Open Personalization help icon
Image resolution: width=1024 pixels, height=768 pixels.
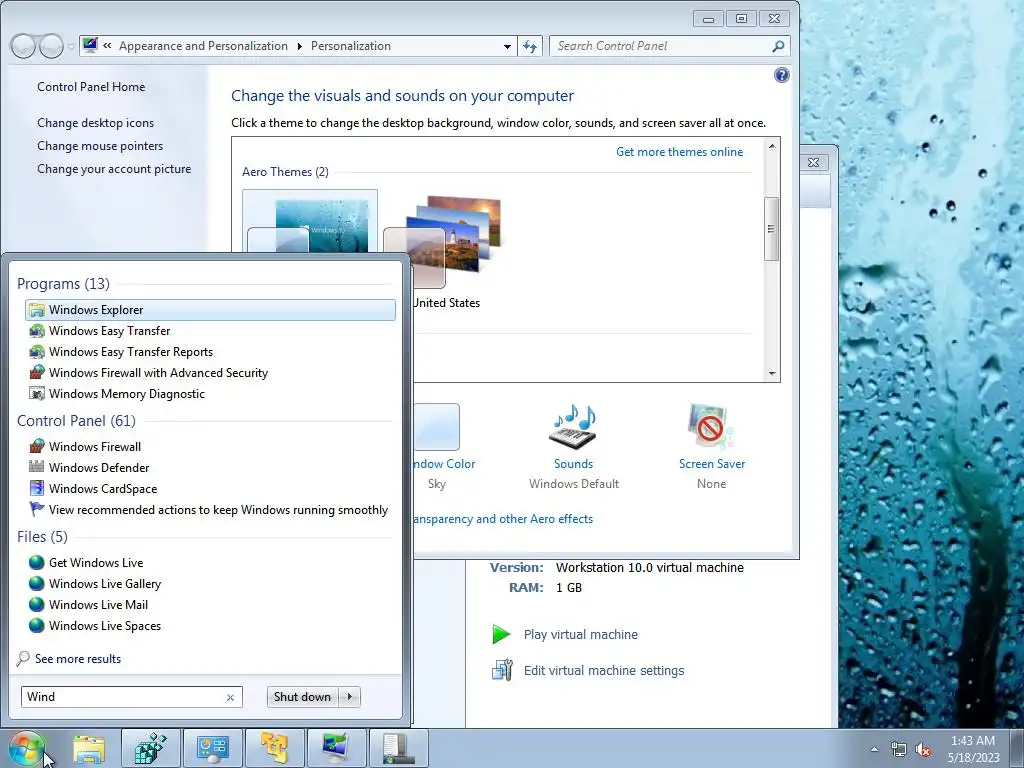pos(781,75)
